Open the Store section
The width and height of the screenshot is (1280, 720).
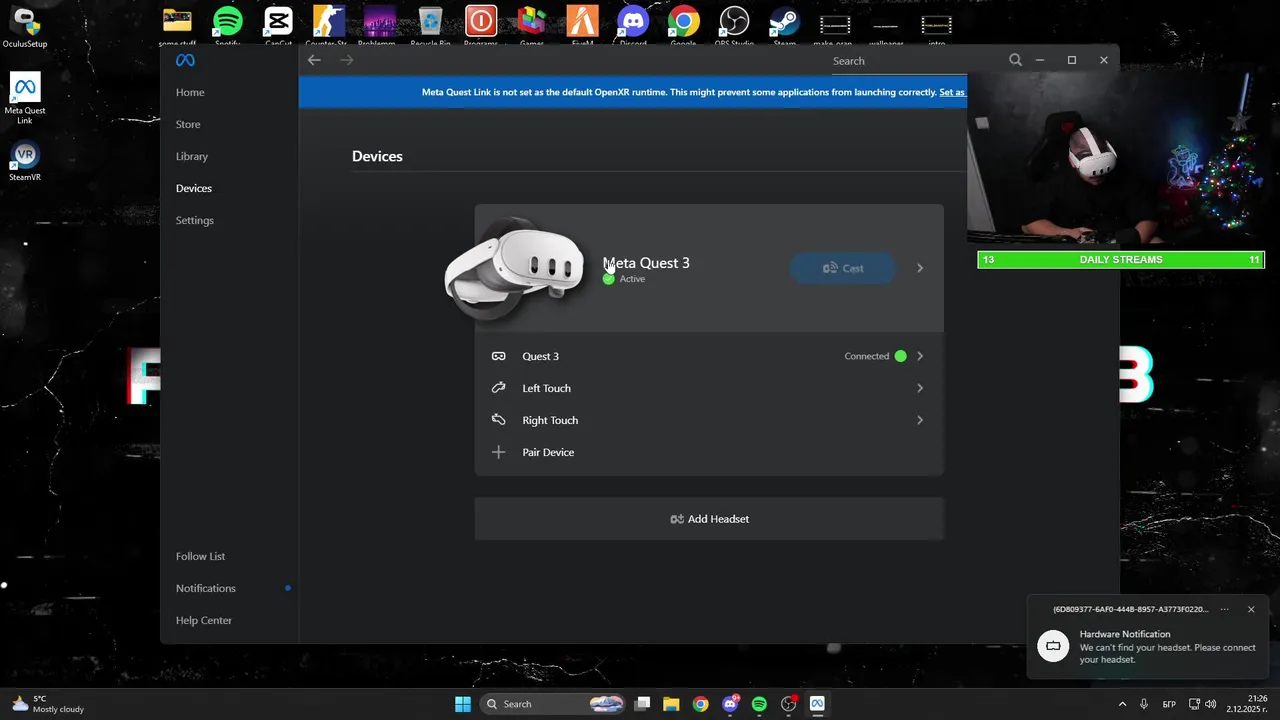coord(188,124)
